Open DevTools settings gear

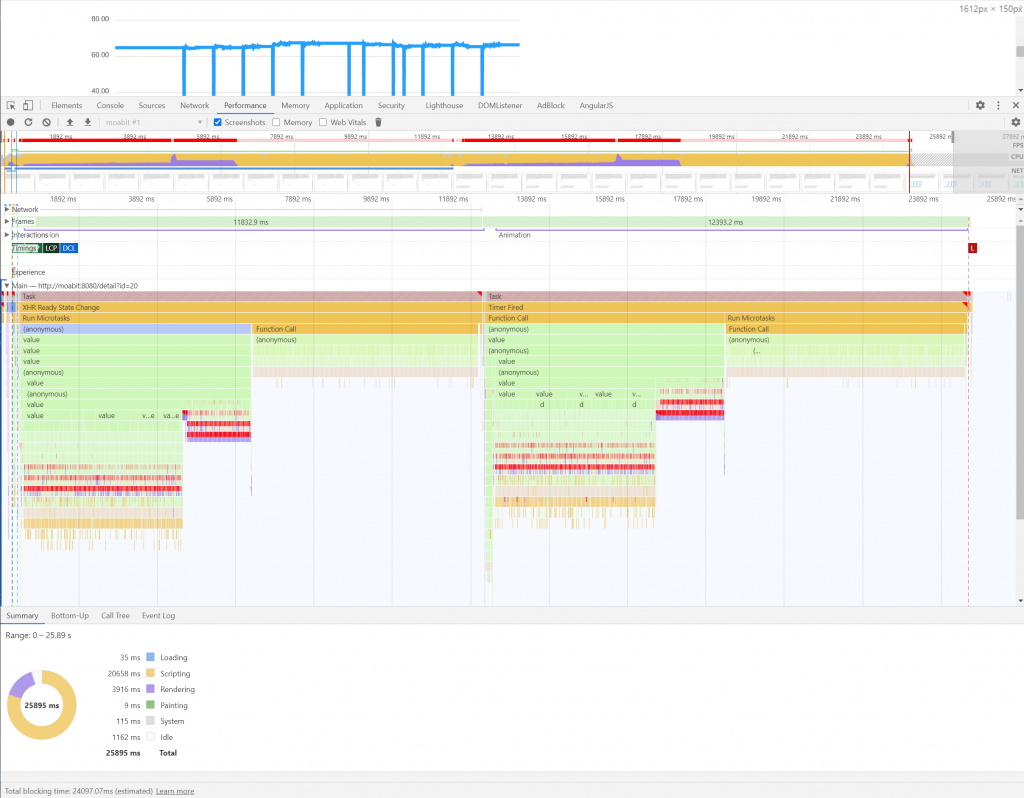(980, 105)
